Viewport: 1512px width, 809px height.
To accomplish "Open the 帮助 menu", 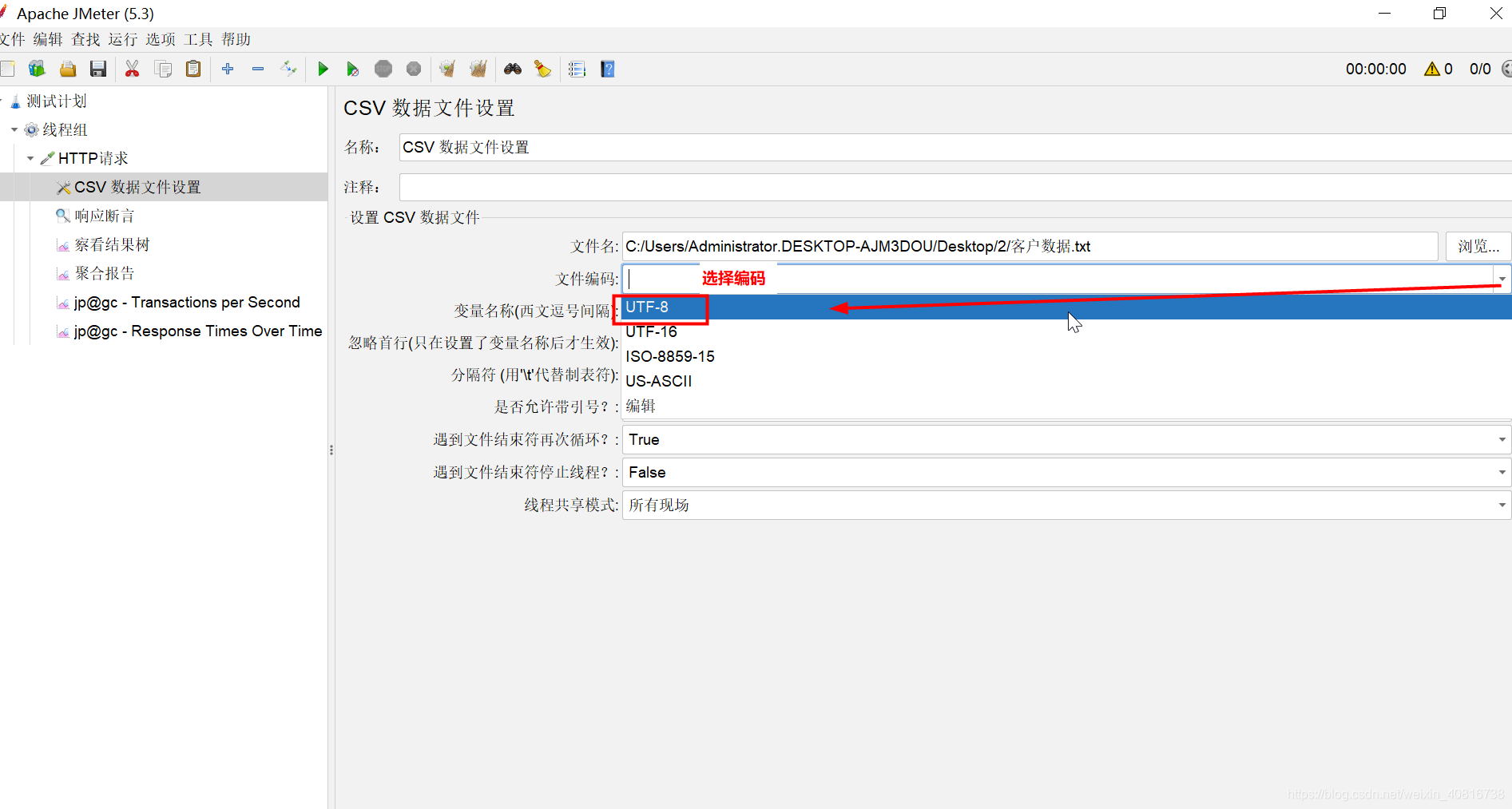I will coord(236,39).
